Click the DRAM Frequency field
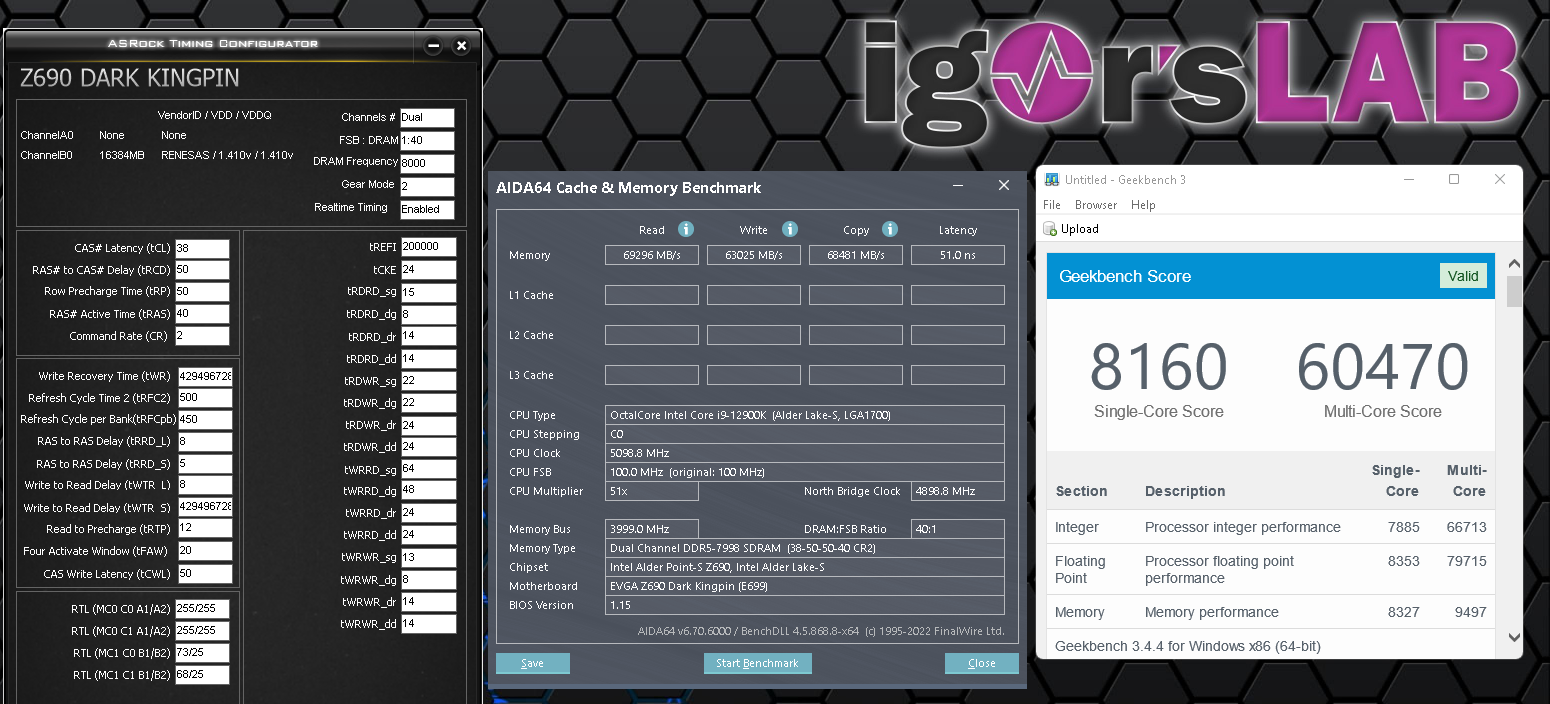 click(x=427, y=163)
